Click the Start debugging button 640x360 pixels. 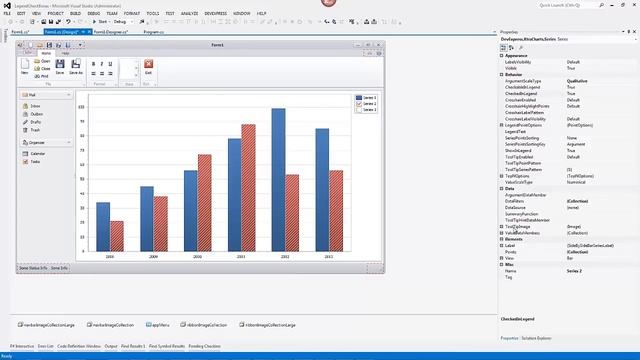point(100,22)
